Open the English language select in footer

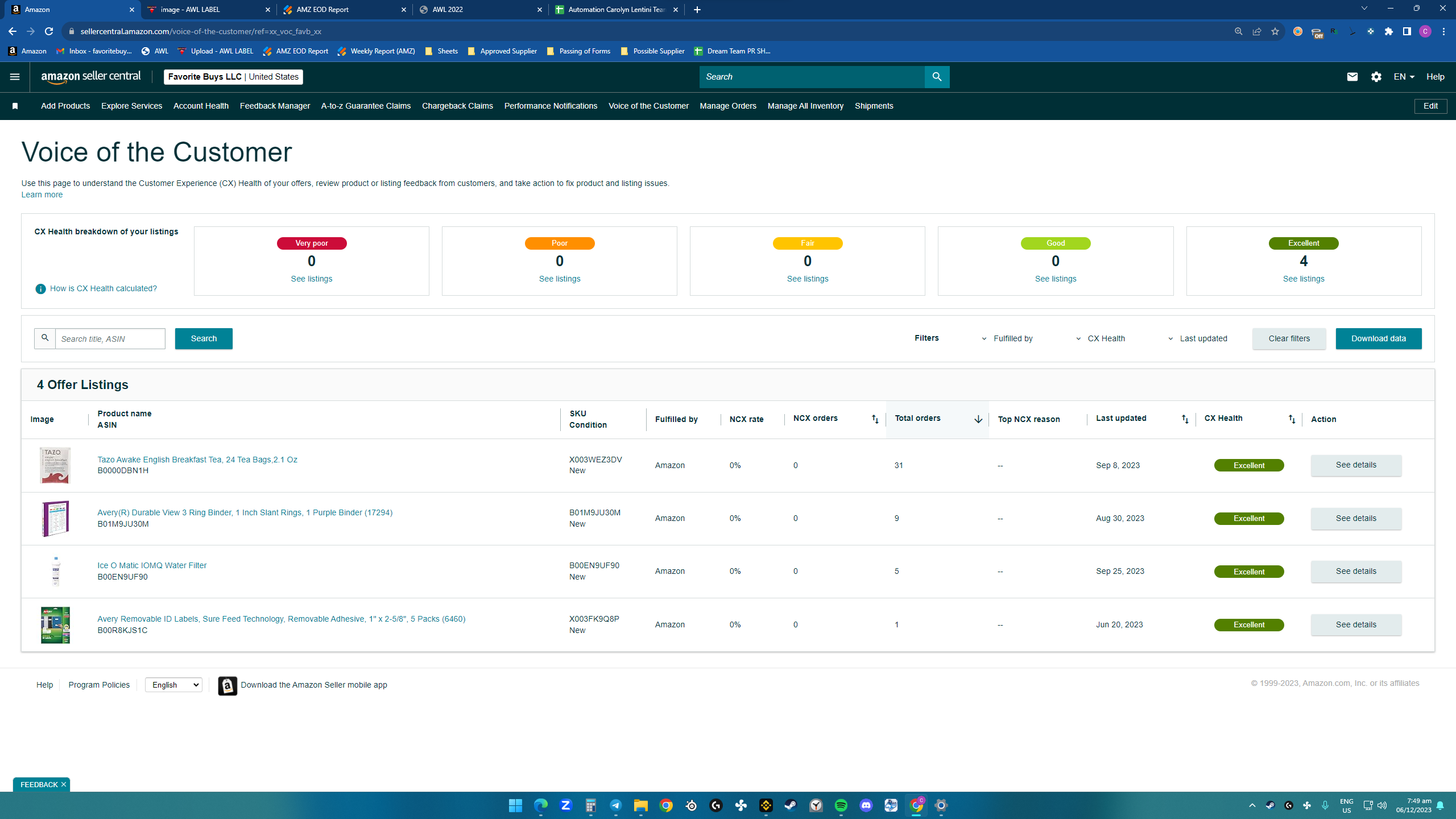[x=173, y=685]
